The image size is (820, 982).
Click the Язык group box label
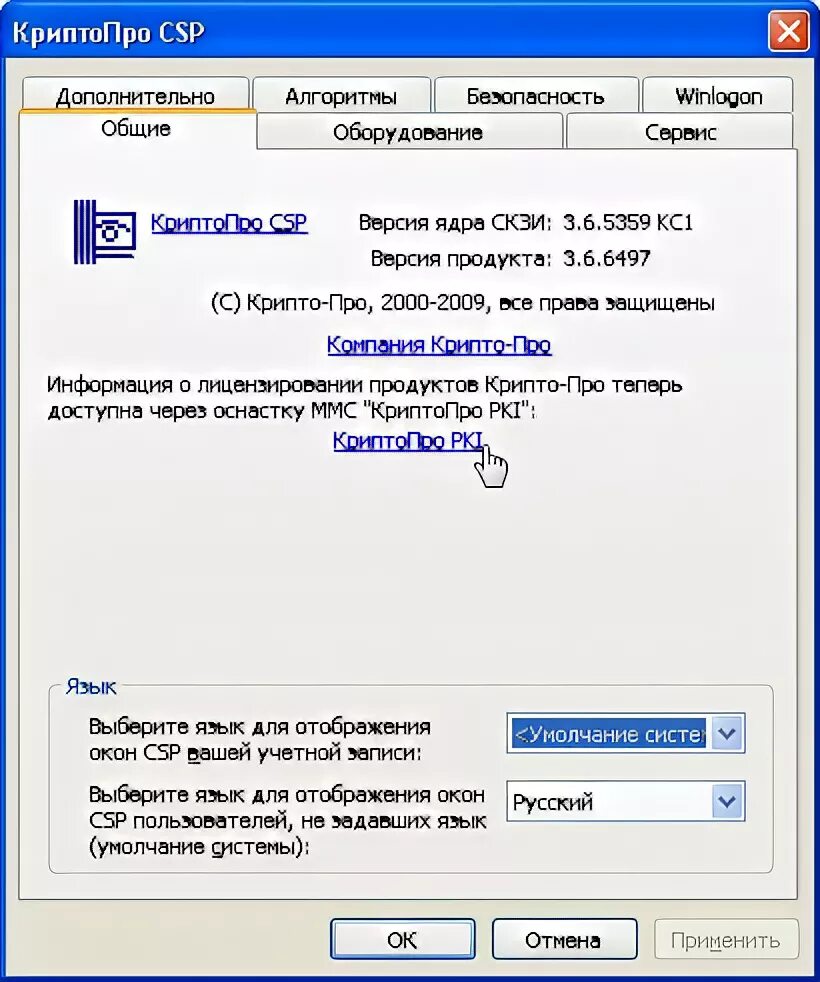(x=91, y=686)
